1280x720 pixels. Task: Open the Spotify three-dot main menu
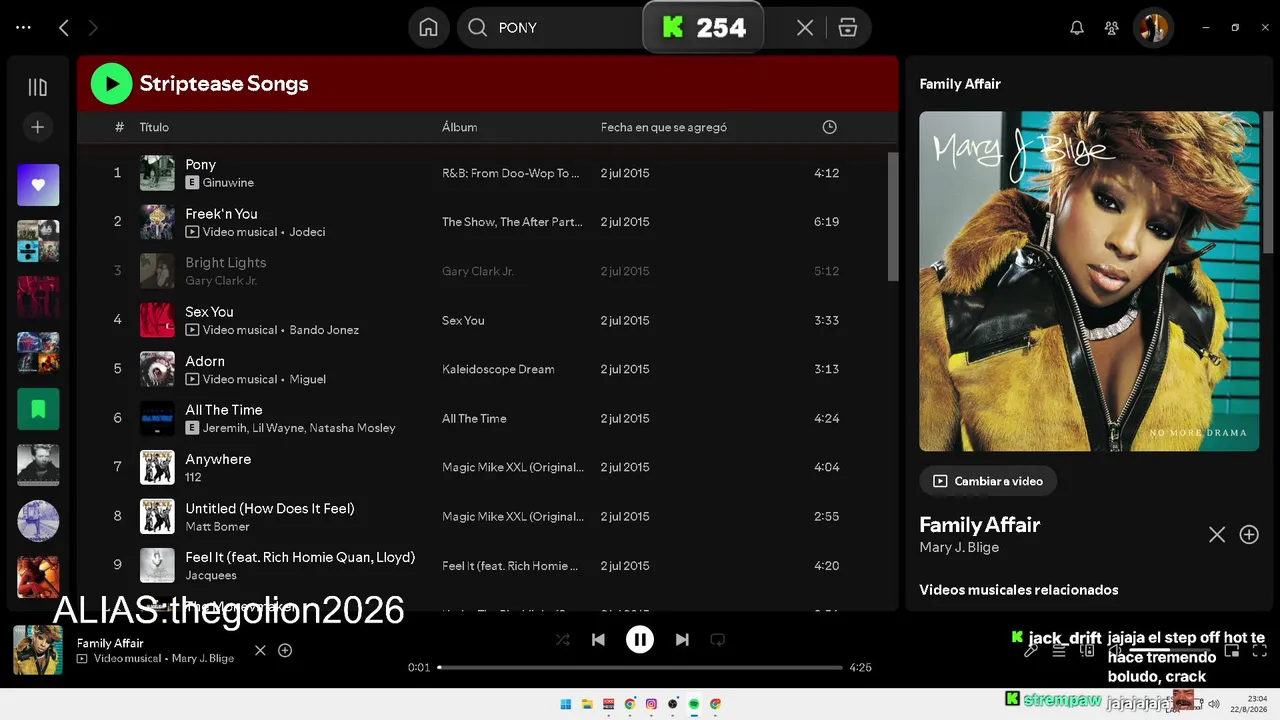[x=24, y=28]
